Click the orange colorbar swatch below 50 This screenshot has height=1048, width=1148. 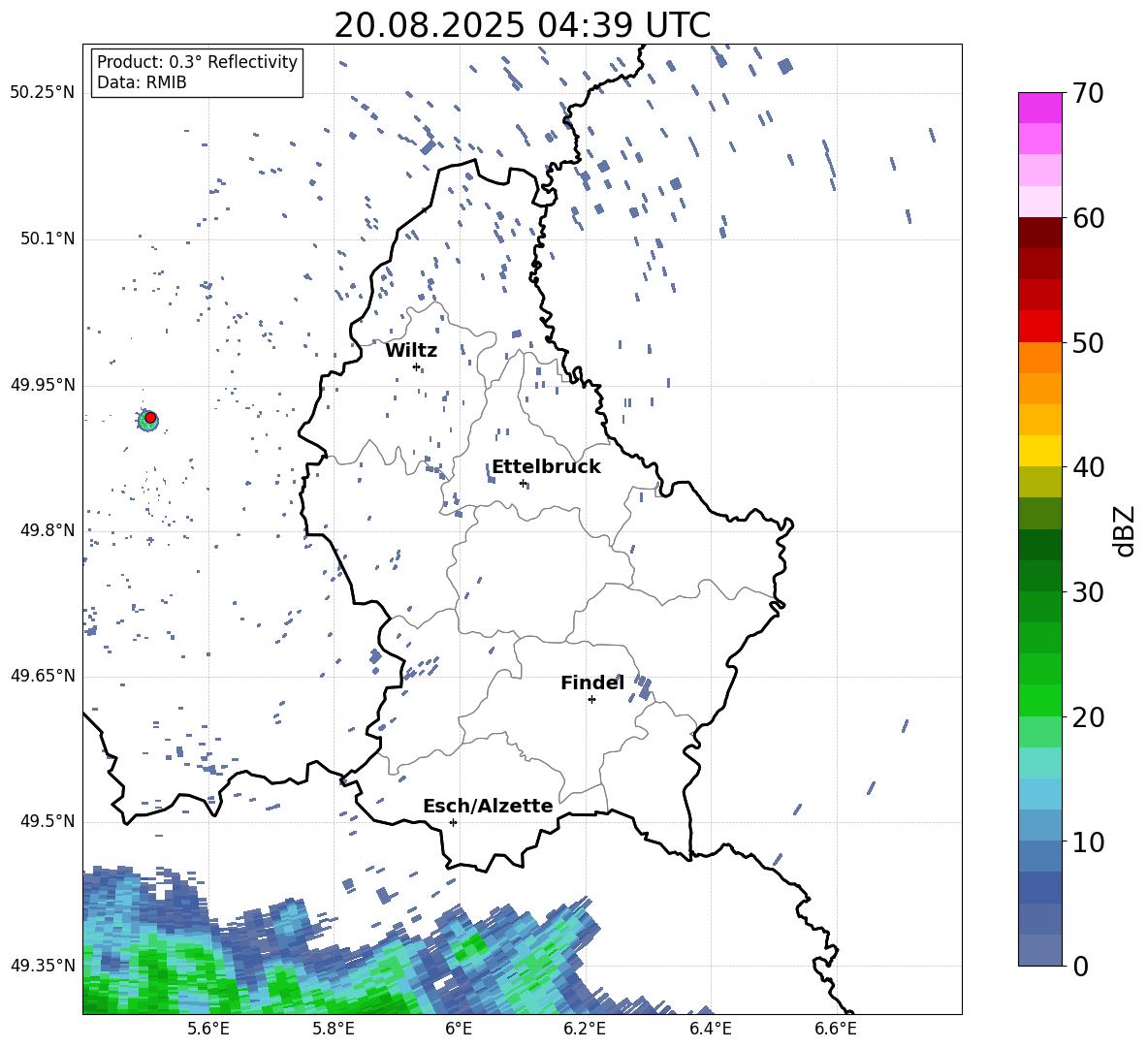1039,357
